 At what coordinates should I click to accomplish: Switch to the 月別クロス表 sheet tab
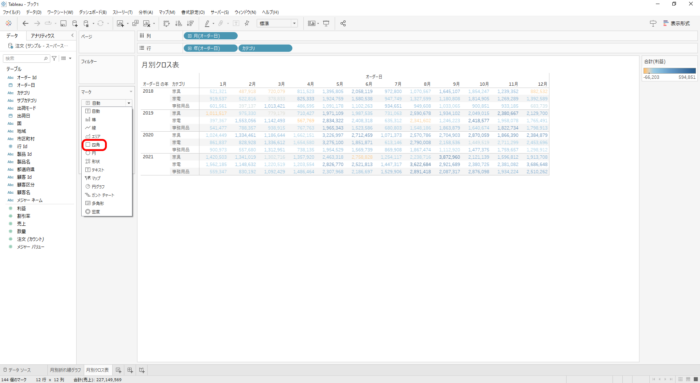coord(97,370)
